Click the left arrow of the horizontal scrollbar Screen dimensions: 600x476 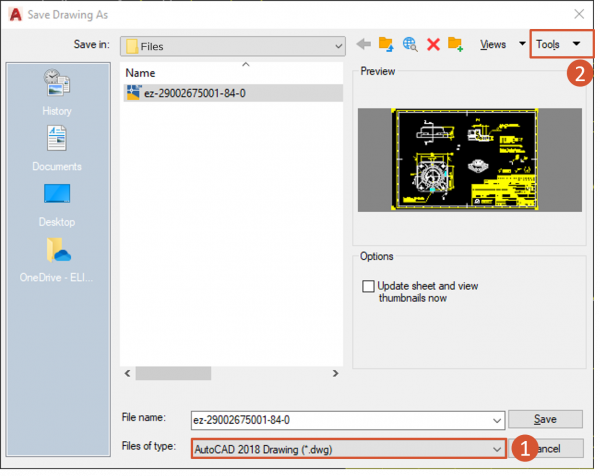coord(128,373)
